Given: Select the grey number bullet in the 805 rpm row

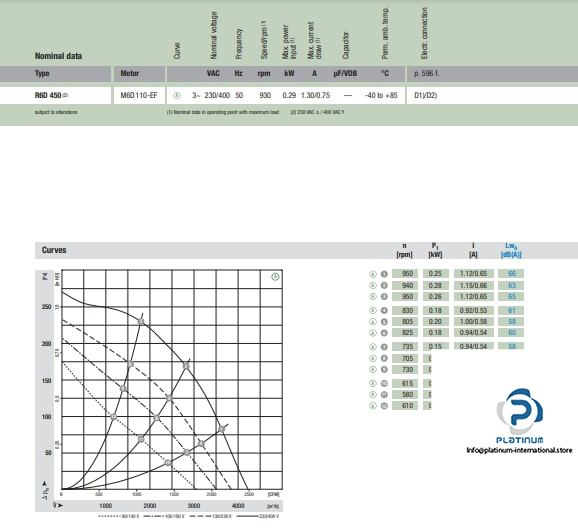Looking at the screenshot, I should pos(384,321).
